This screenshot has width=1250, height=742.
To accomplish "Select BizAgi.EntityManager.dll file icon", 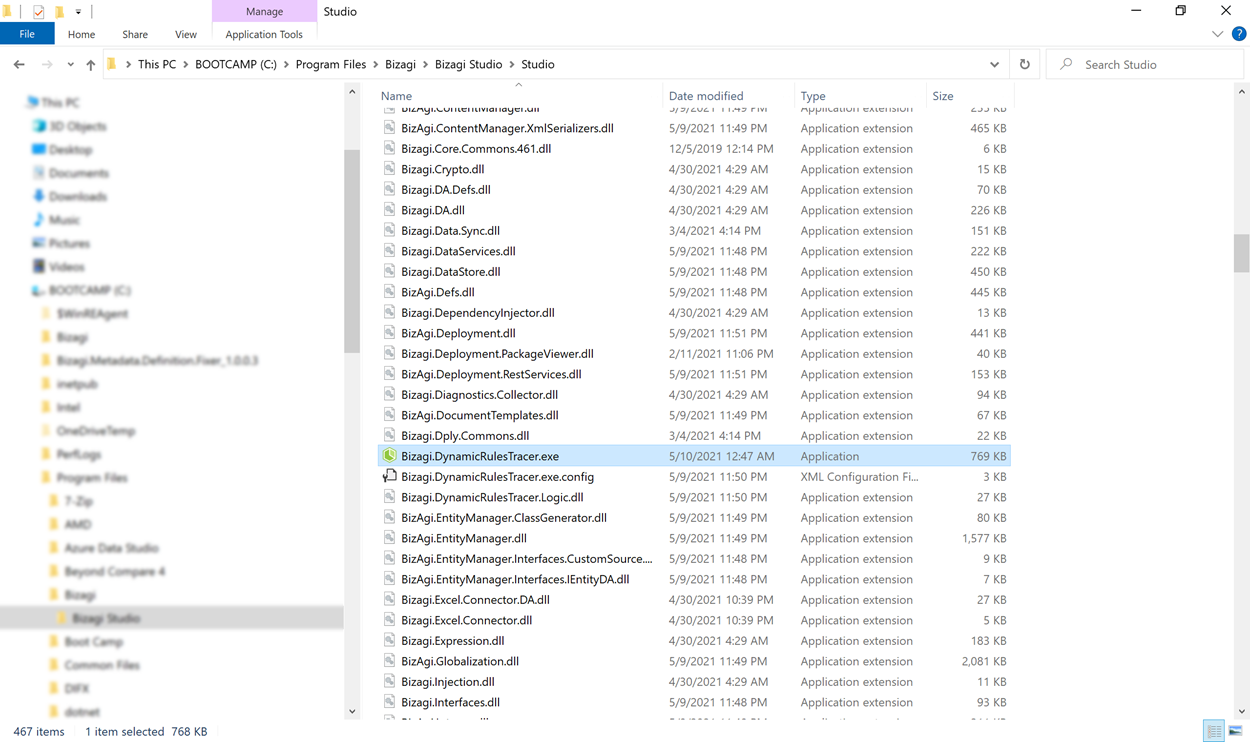I will 390,538.
